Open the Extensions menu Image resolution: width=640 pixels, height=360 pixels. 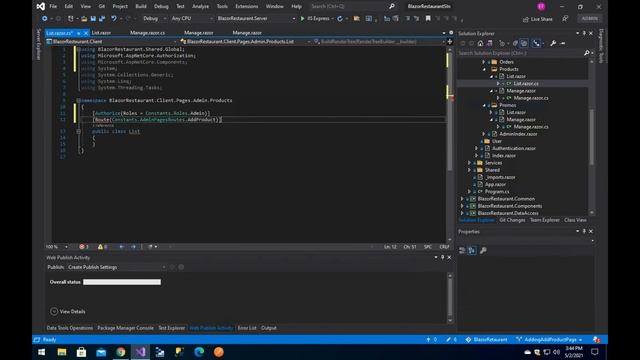tap(247, 7)
